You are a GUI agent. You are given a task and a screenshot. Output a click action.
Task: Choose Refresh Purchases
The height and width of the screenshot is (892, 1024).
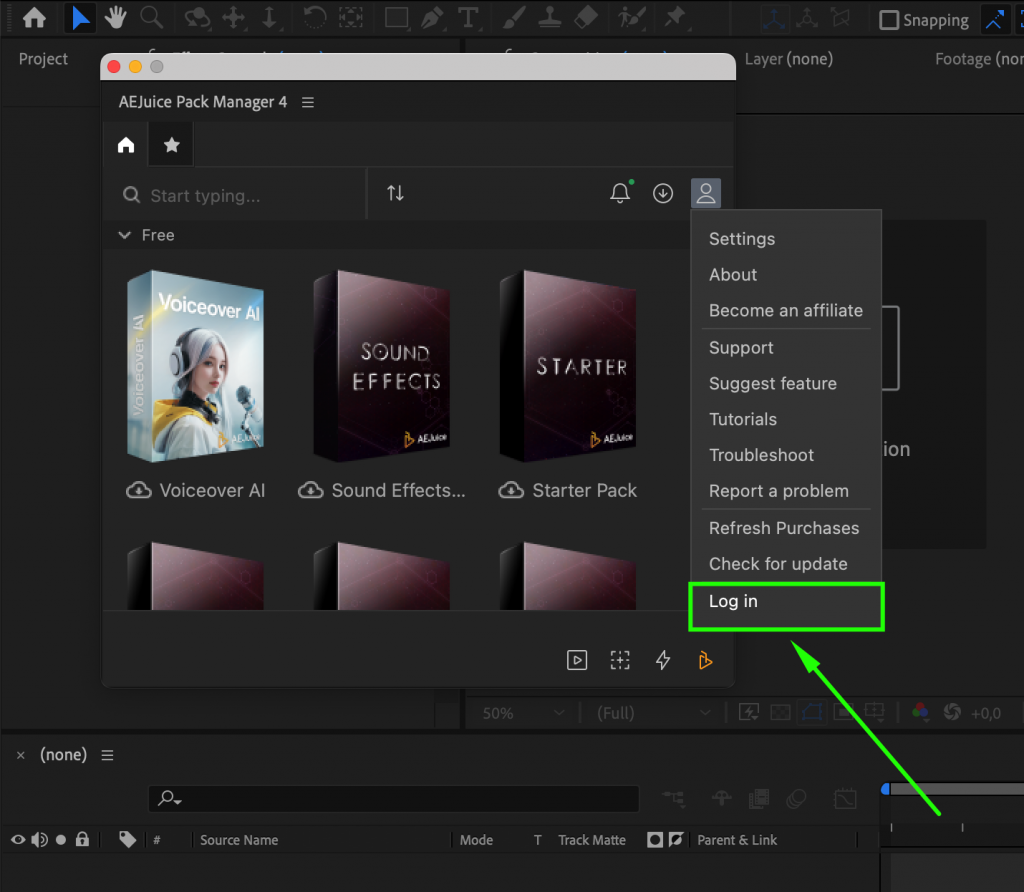click(784, 528)
